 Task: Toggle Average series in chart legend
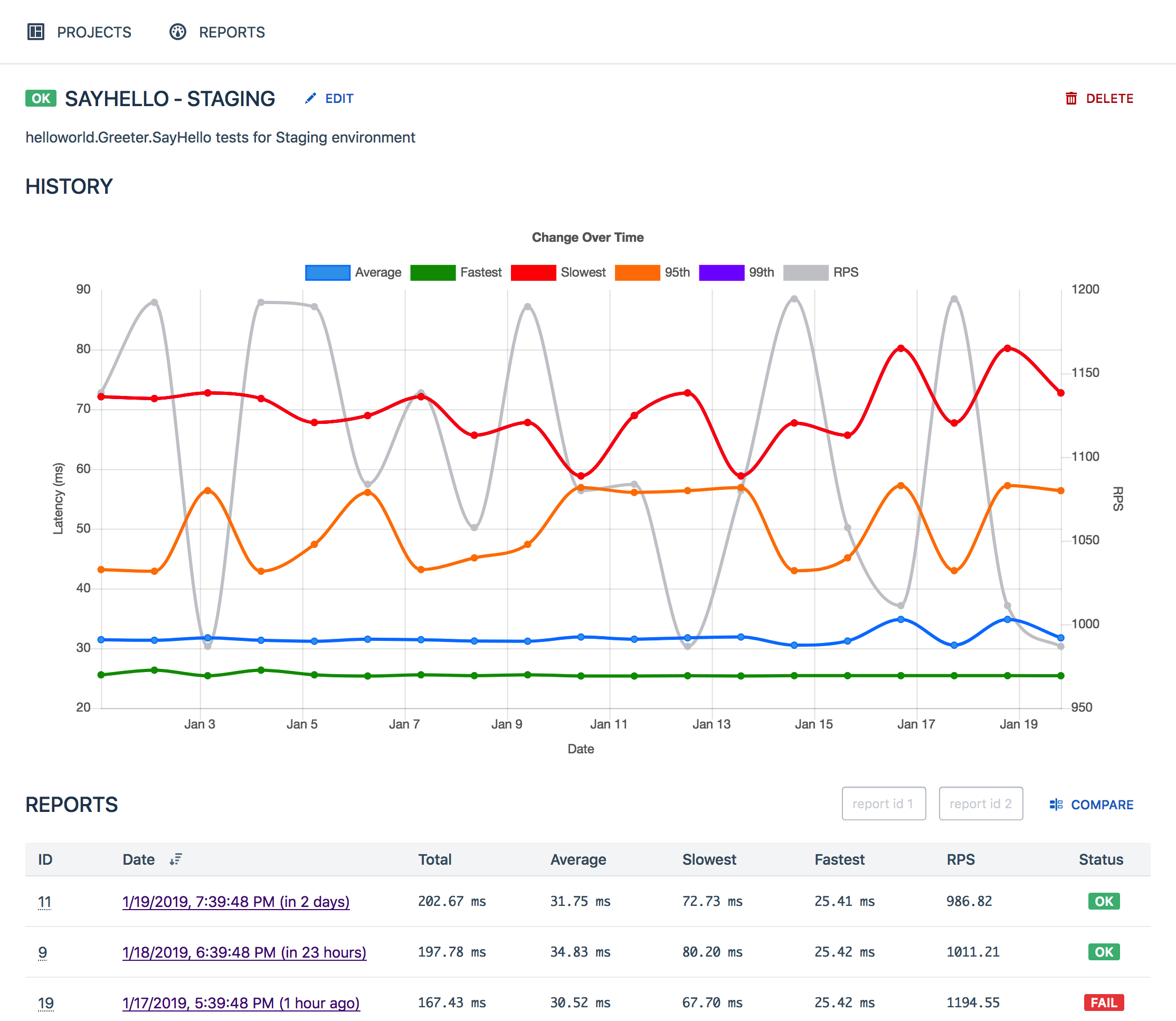[328, 273]
